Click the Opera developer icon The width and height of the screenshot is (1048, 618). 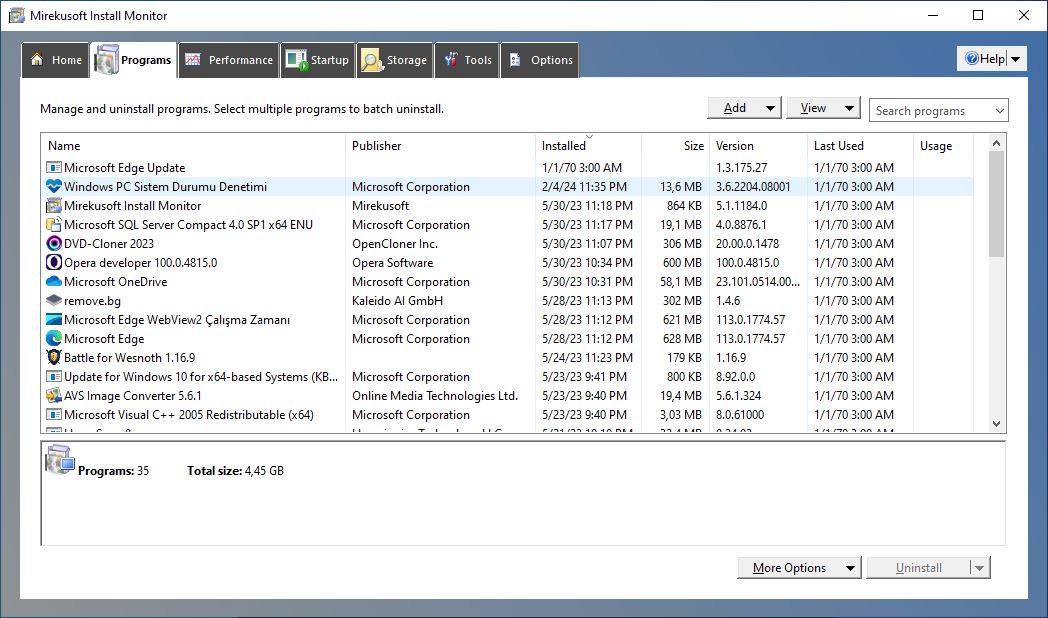(53, 263)
